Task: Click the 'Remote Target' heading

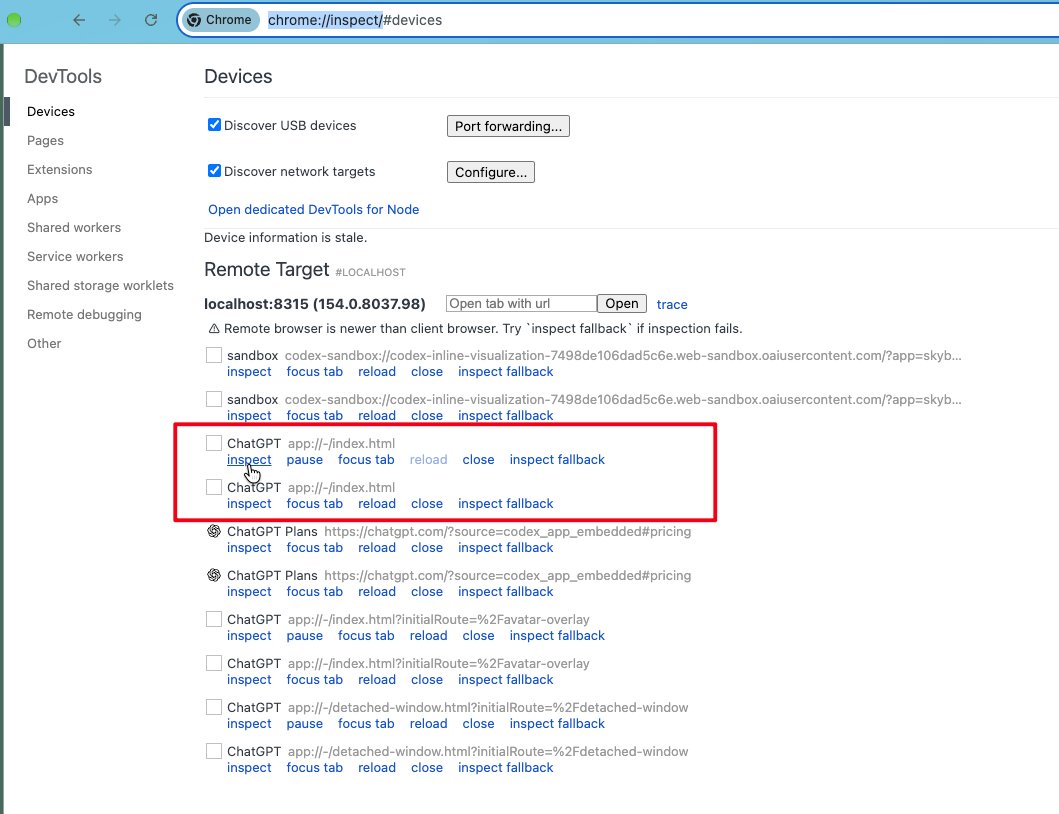Action: point(267,270)
